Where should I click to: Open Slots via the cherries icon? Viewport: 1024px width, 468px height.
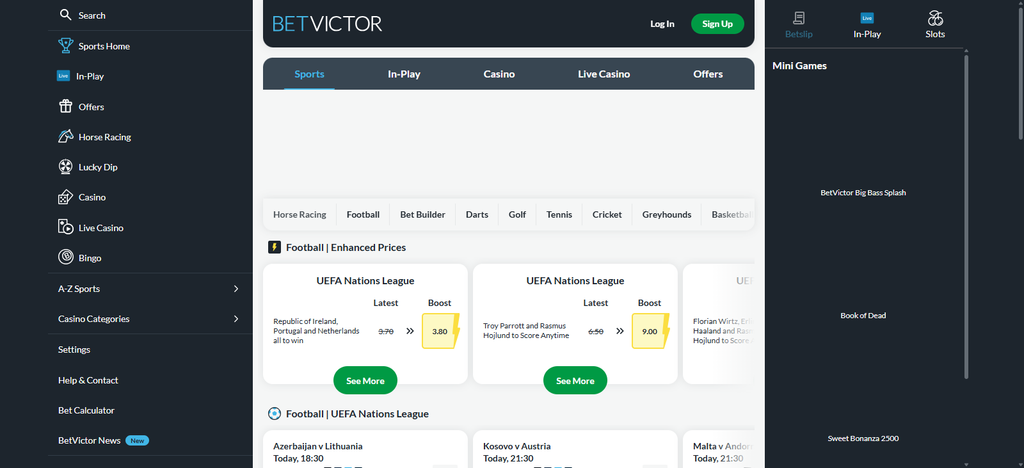[x=935, y=18]
